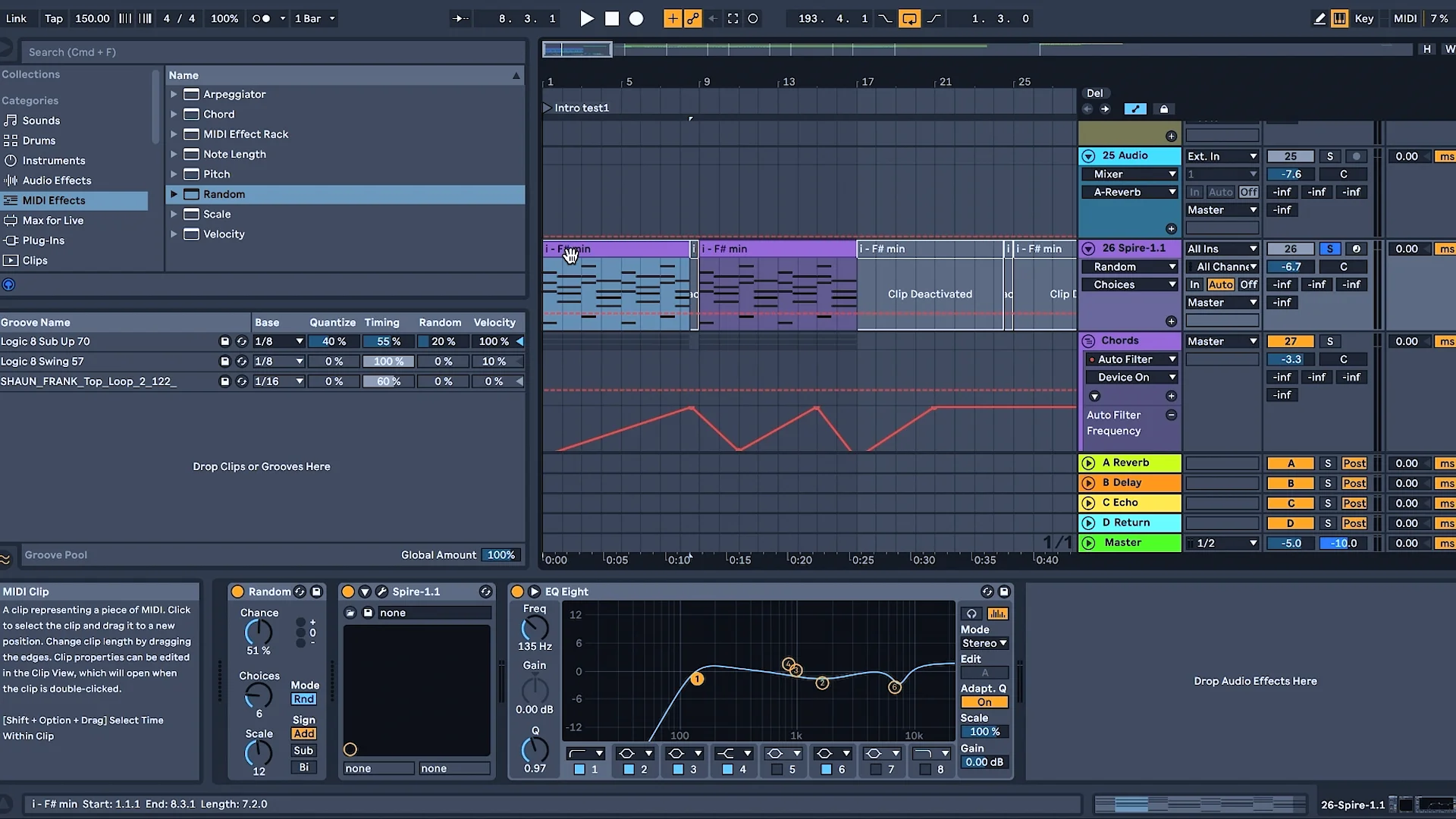Click the Re-enable Automation icon
This screenshot has height=819, width=1456.
point(712,19)
